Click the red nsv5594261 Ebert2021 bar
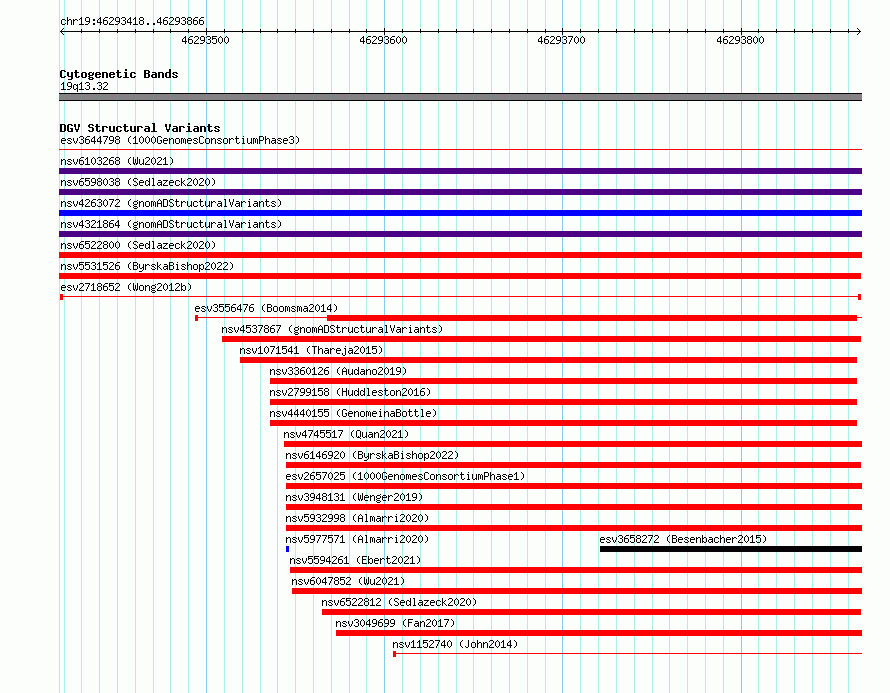 point(576,570)
